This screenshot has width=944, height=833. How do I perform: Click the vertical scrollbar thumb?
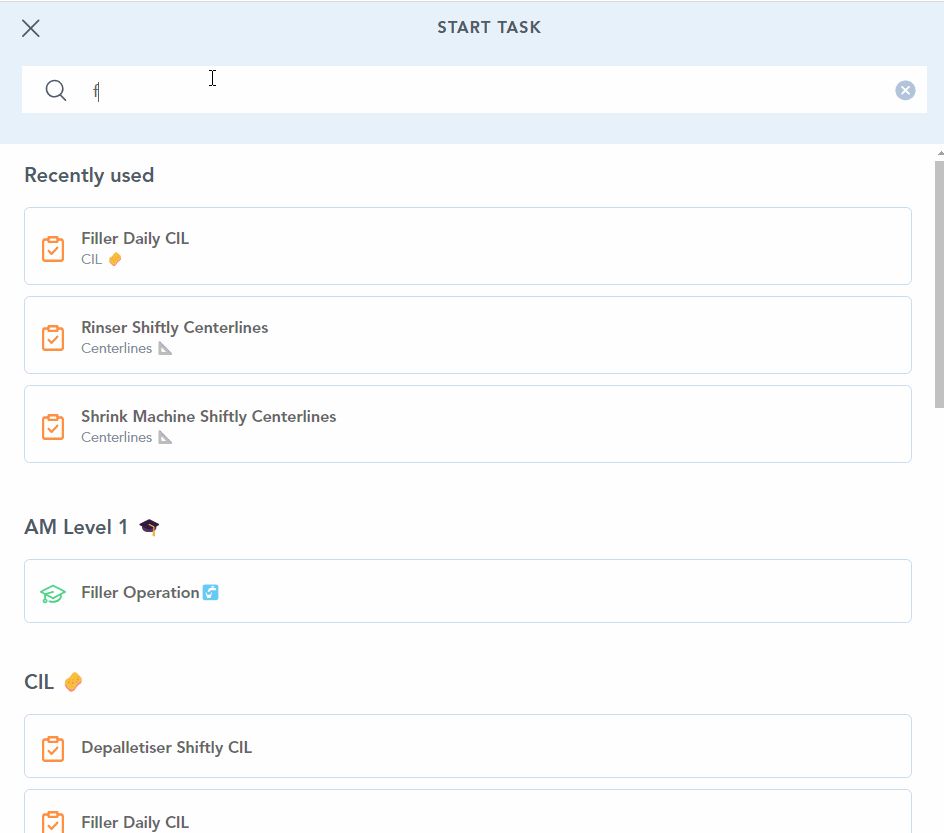coord(938,283)
